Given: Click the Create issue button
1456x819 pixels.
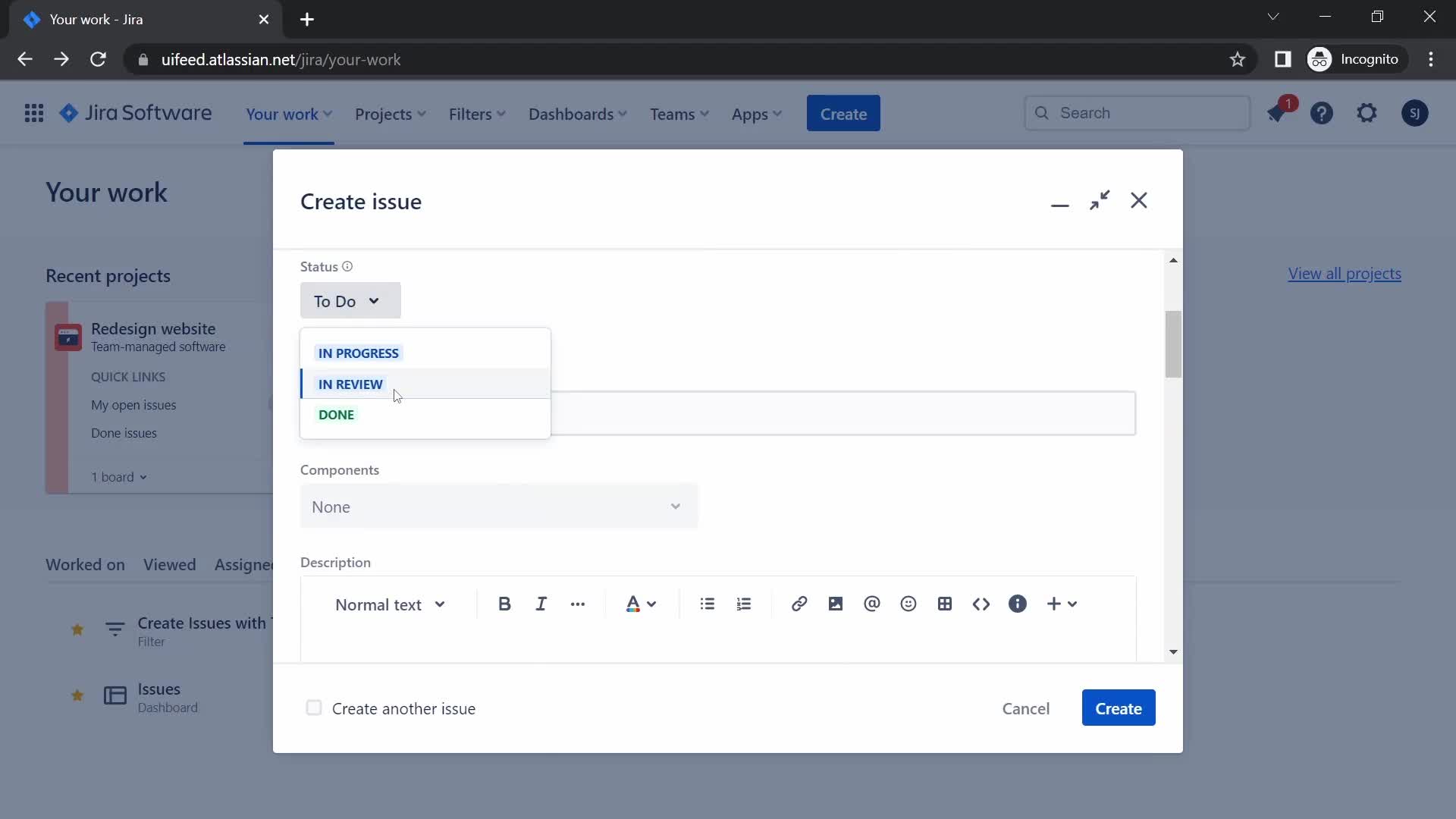Looking at the screenshot, I should [1118, 708].
